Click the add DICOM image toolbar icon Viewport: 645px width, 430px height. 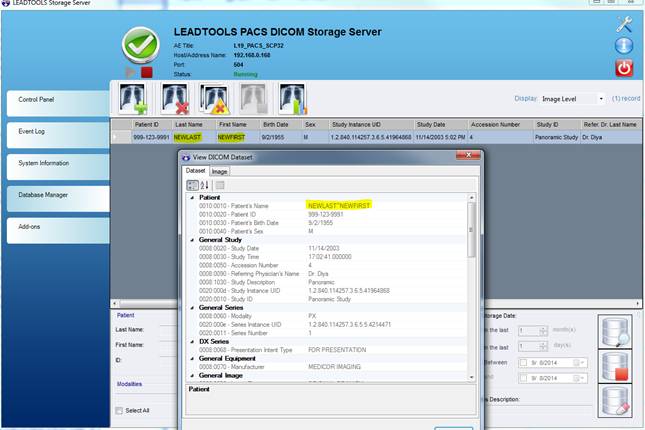(133, 98)
